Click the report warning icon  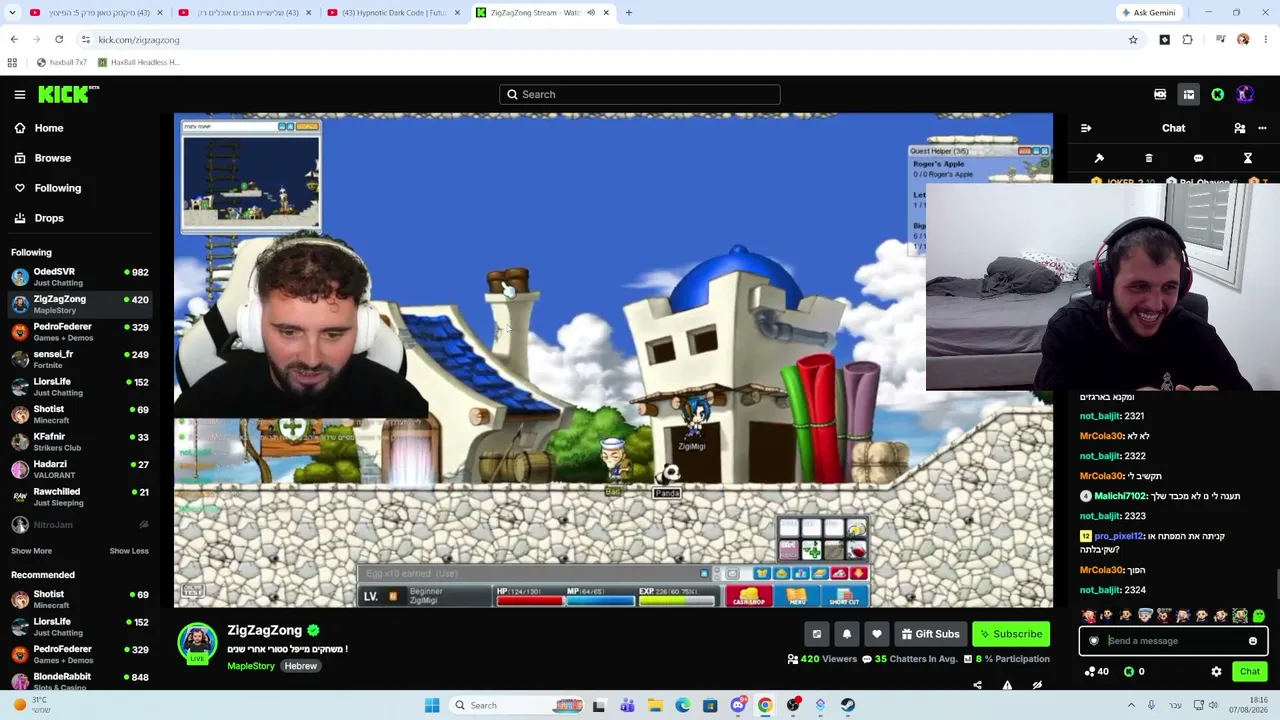(1007, 686)
